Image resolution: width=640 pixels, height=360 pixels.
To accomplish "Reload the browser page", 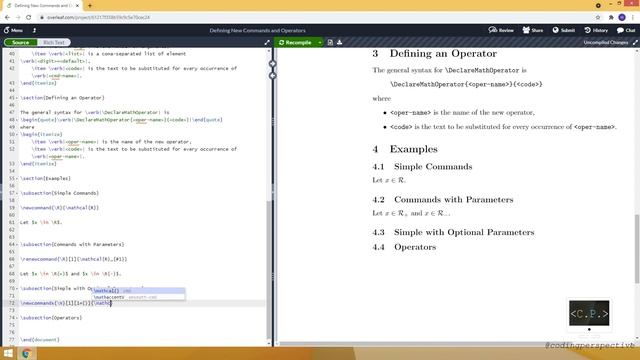I will (x=29, y=18).
